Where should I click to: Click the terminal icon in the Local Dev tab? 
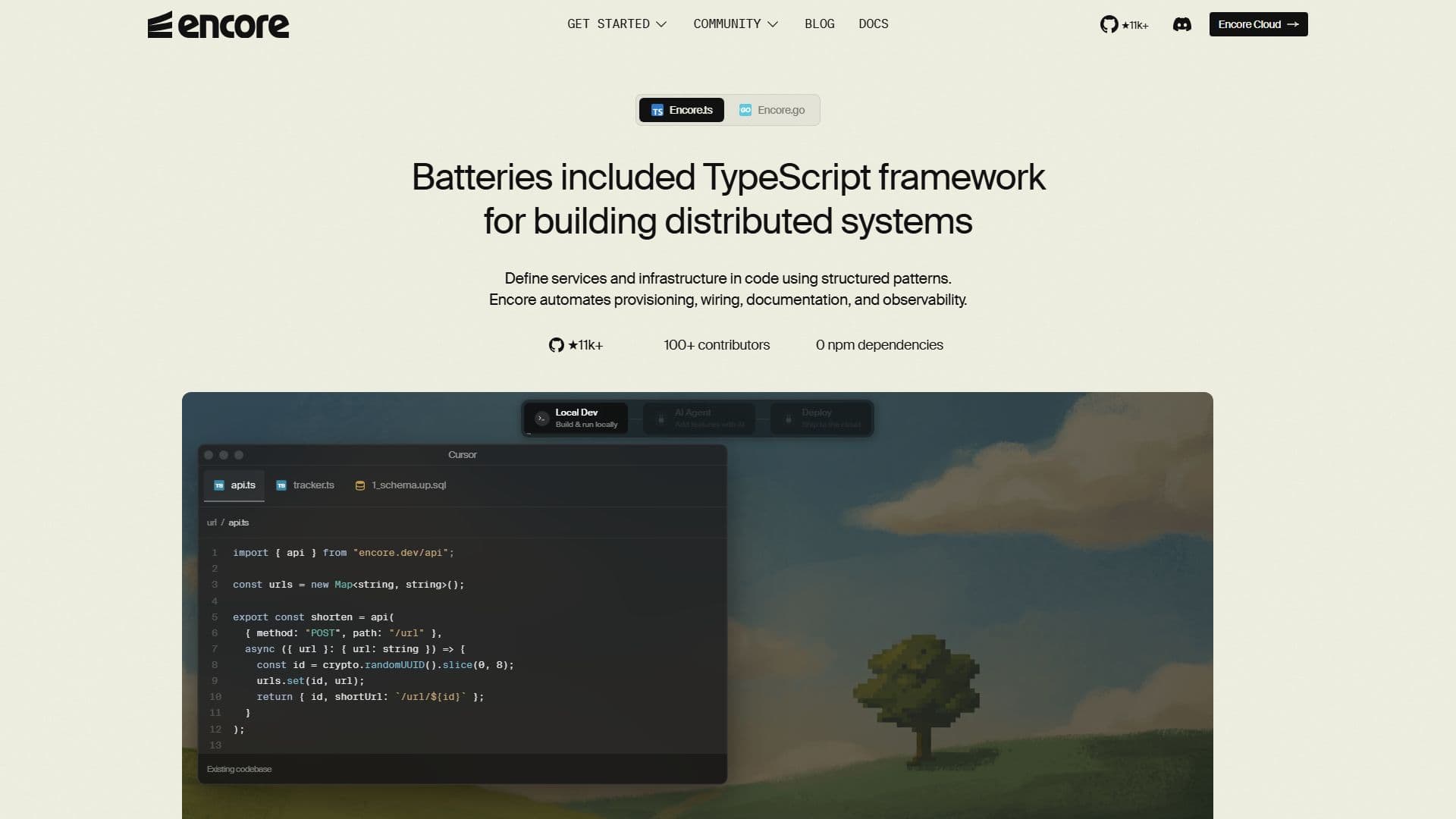pos(541,419)
